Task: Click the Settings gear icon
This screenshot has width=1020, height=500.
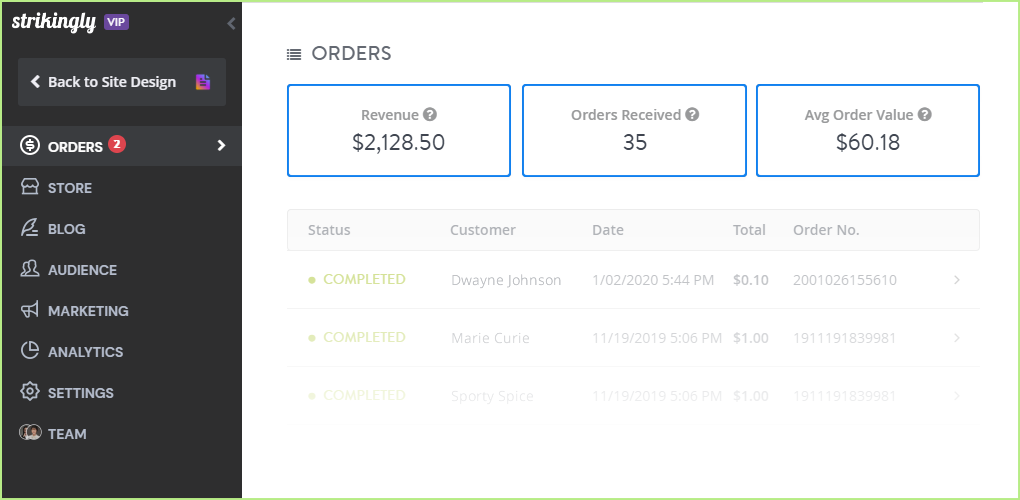Action: 30,392
